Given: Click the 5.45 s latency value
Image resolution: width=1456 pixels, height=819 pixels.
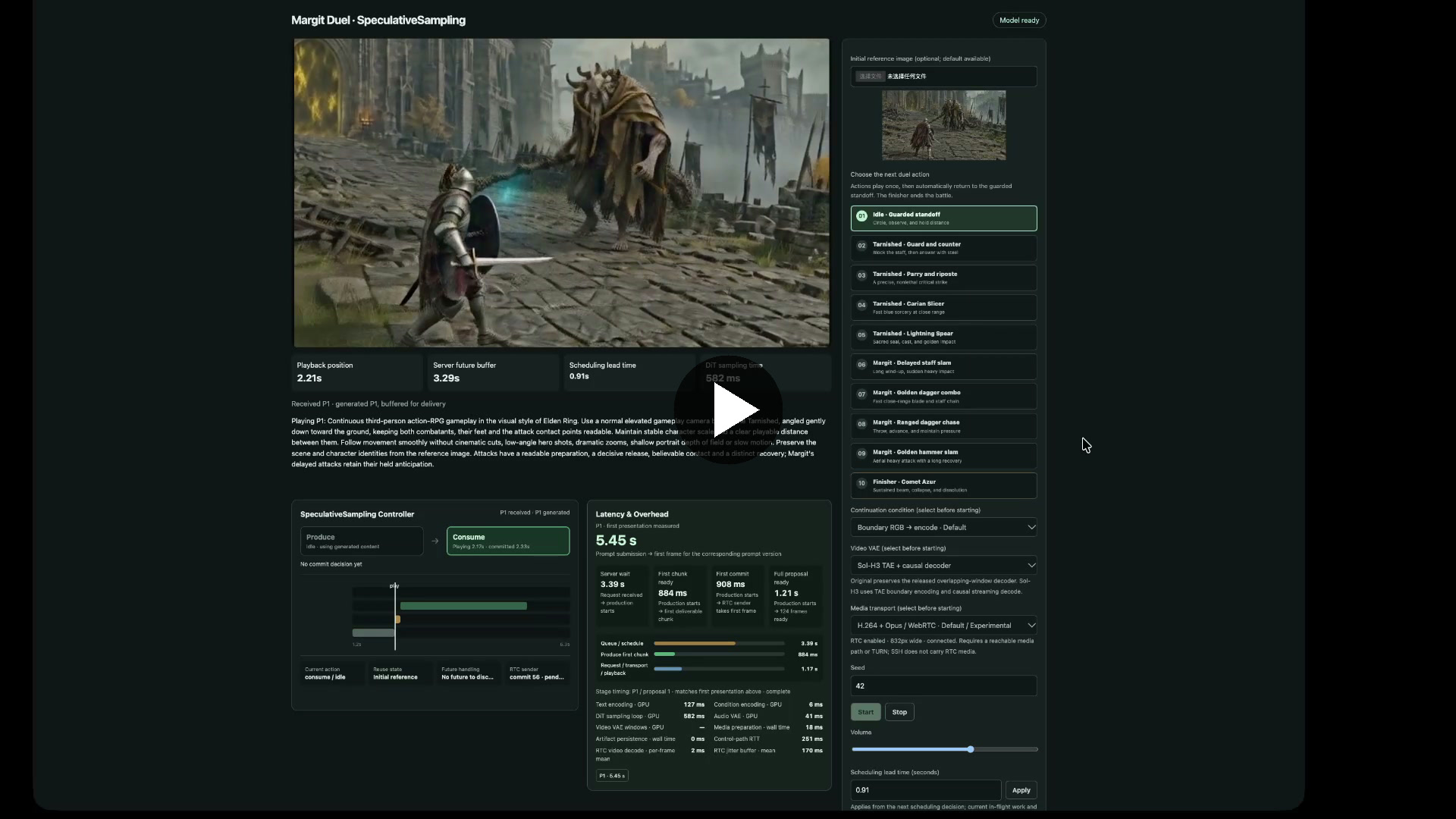Looking at the screenshot, I should point(616,541).
